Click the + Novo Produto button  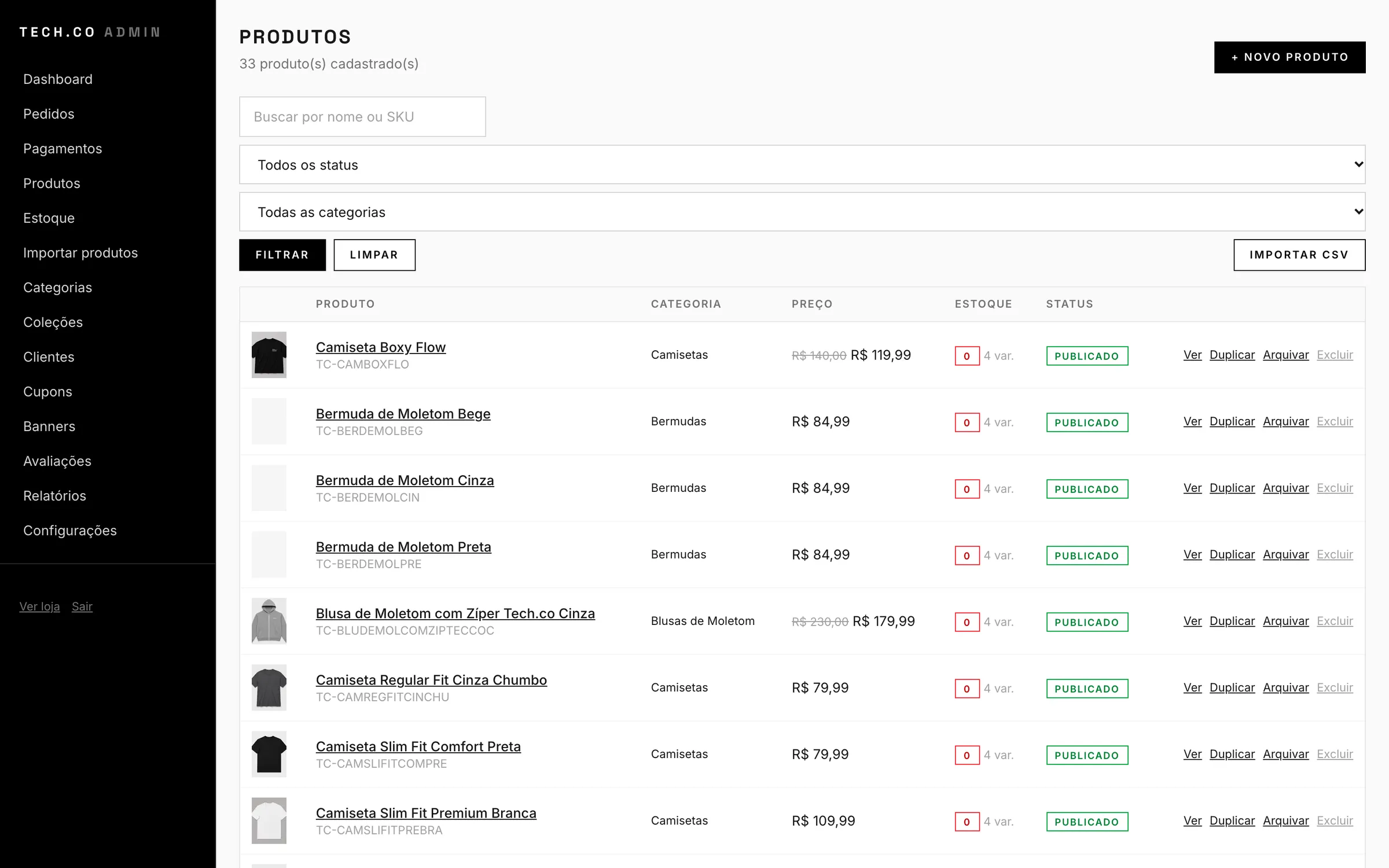click(1289, 57)
